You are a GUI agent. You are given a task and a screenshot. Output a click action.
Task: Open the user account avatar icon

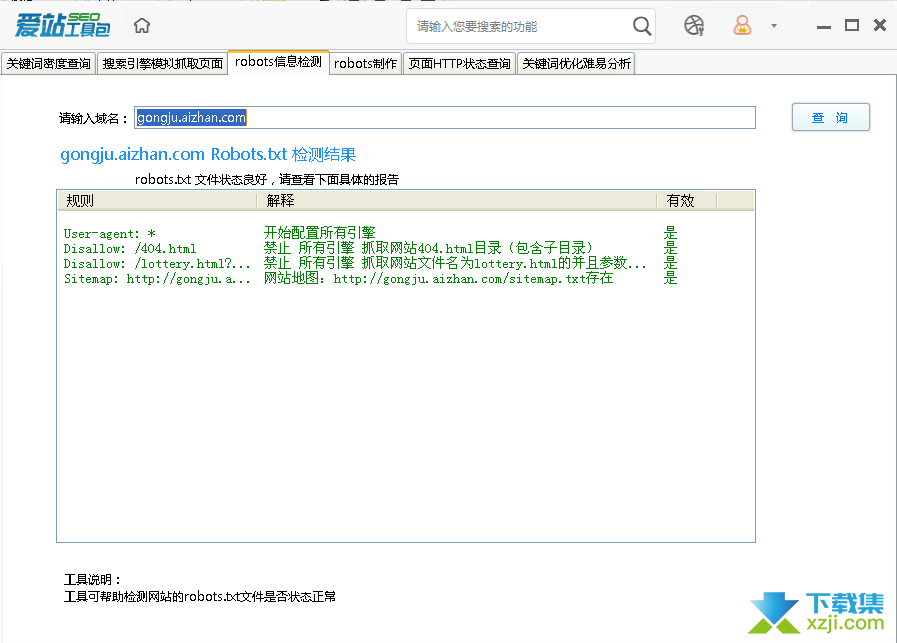pyautogui.click(x=742, y=26)
